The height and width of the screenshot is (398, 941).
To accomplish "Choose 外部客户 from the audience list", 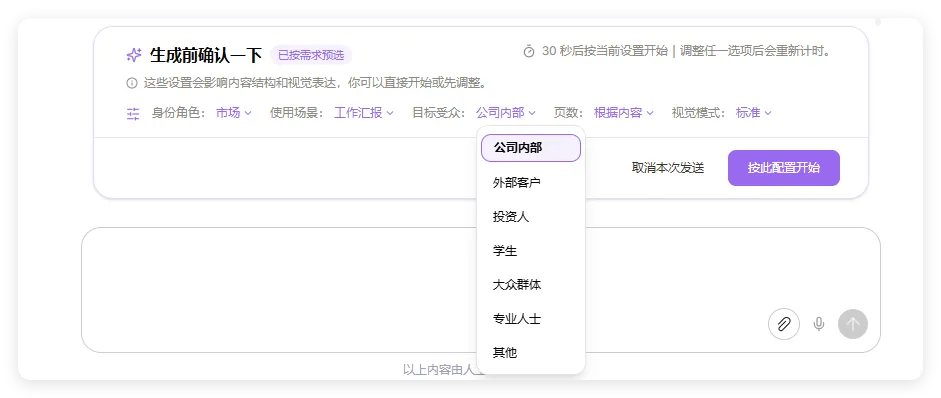I will (x=531, y=182).
